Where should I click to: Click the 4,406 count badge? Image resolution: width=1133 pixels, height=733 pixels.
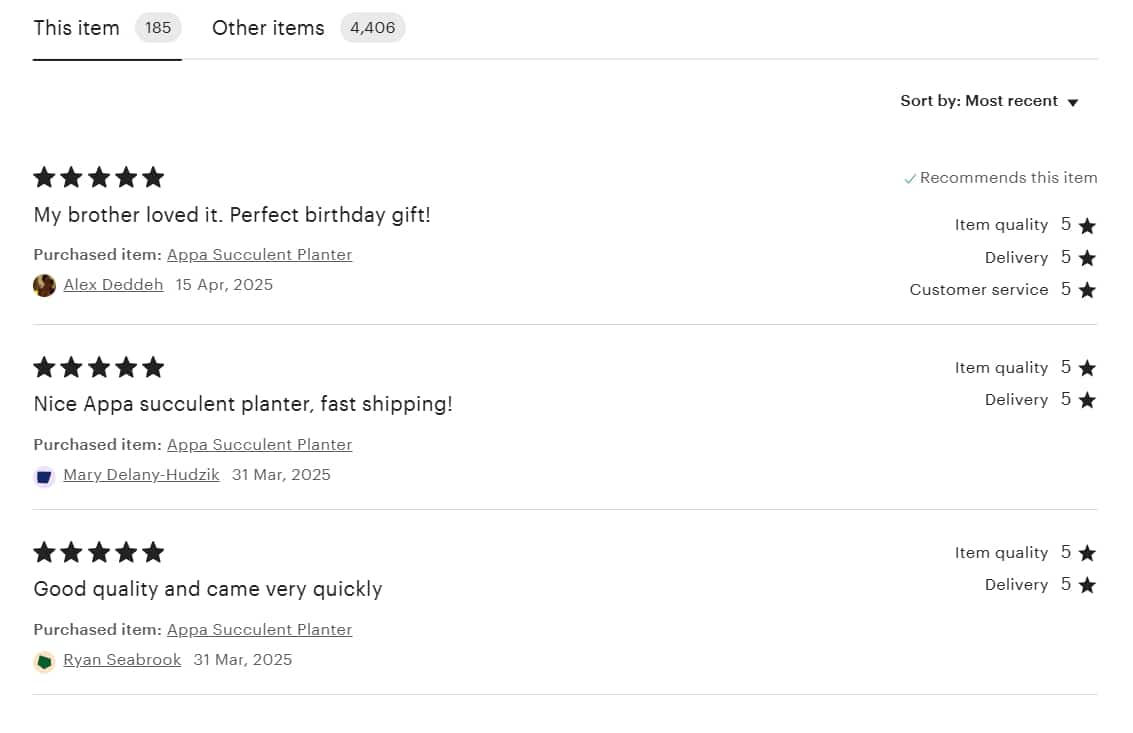(373, 28)
